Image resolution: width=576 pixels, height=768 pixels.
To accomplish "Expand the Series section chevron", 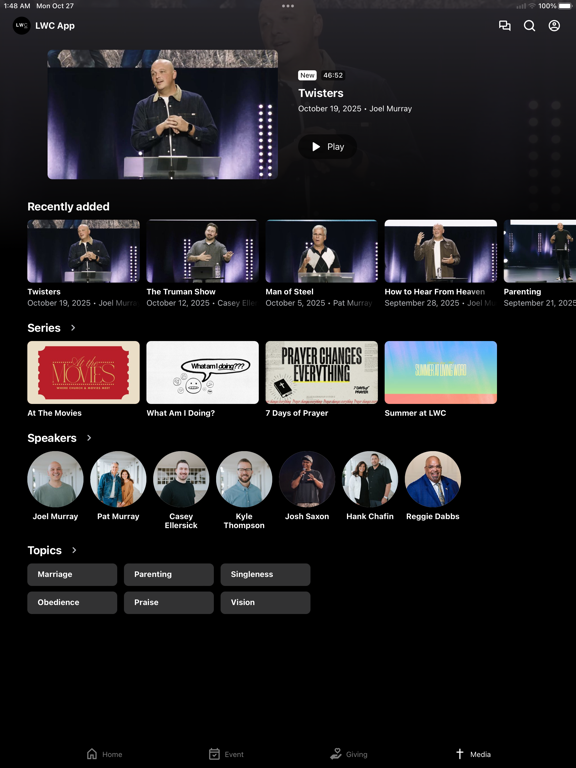I will point(73,328).
